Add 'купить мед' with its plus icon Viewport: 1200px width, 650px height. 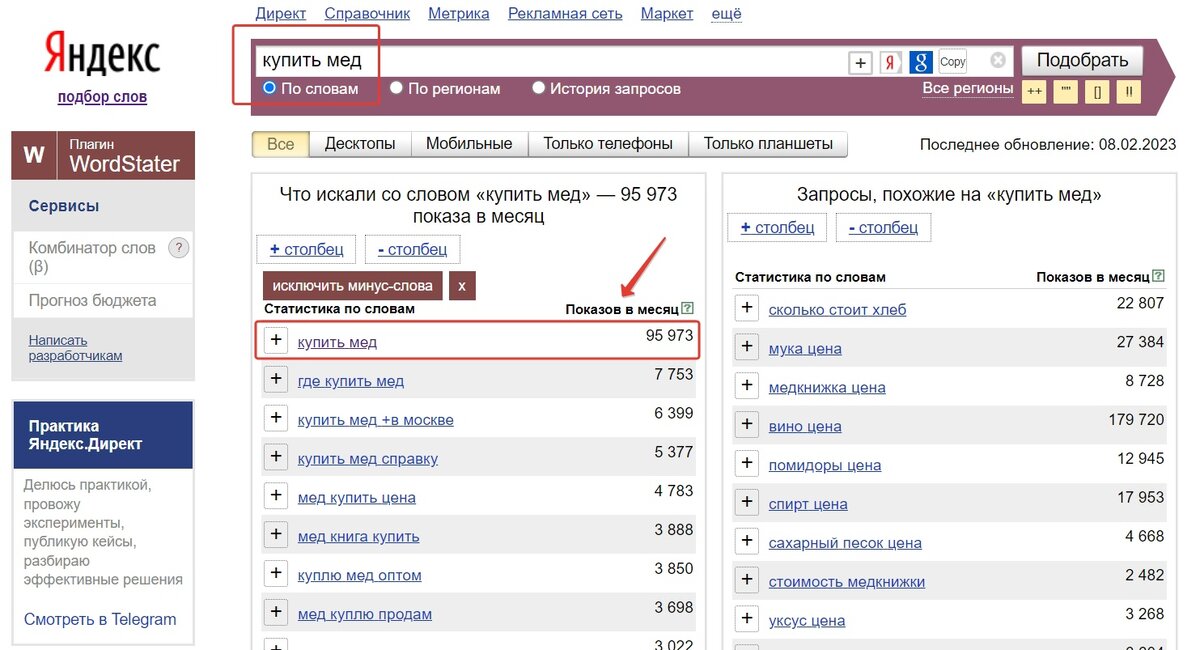coord(276,340)
